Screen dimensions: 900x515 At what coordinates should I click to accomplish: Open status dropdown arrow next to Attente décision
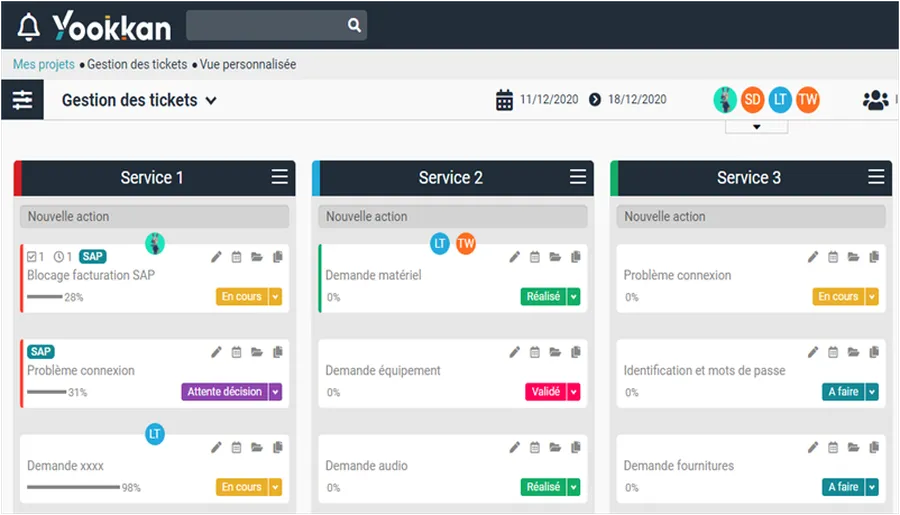pos(276,392)
